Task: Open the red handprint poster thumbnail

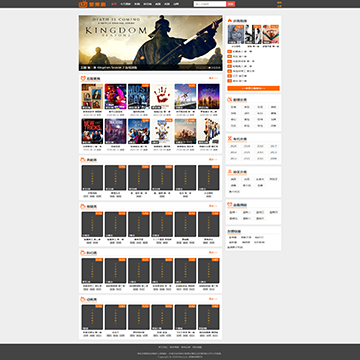Action: [x=162, y=97]
